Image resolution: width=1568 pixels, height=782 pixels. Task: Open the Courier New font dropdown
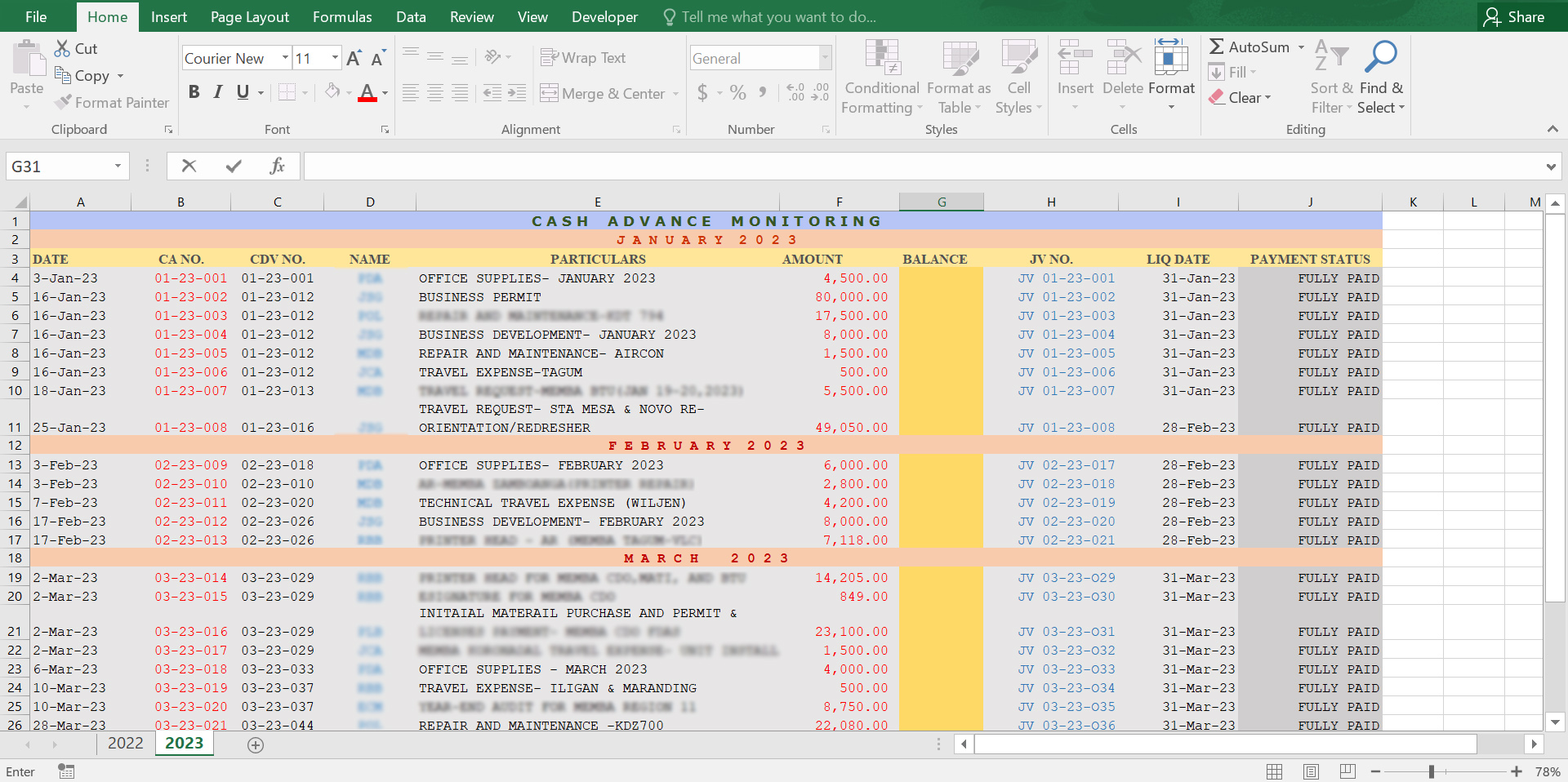pyautogui.click(x=285, y=58)
